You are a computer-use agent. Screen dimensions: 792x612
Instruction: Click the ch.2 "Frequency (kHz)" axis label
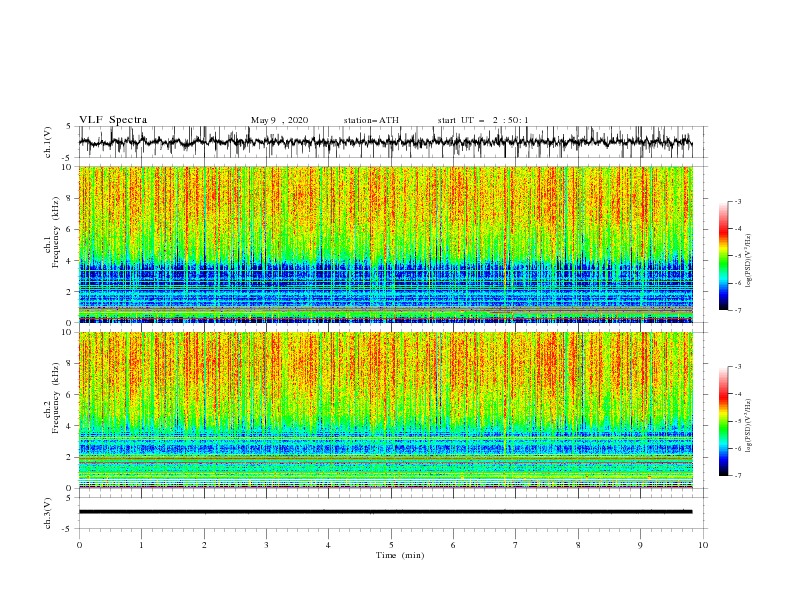pos(56,398)
